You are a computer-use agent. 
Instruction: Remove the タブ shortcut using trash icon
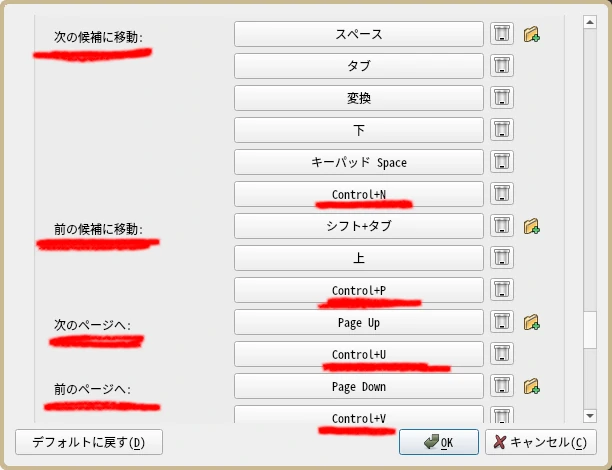(501, 66)
